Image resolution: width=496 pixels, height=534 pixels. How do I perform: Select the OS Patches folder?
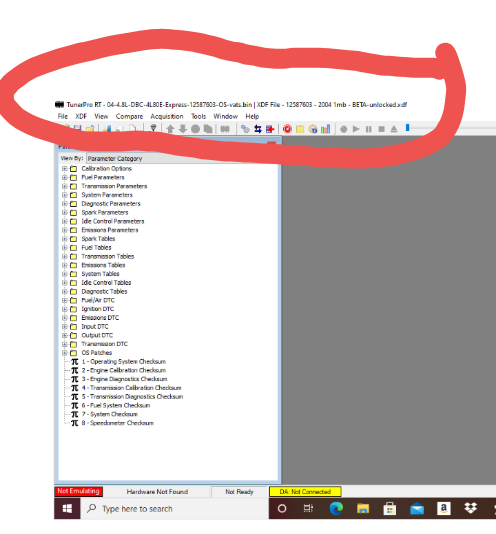click(x=97, y=353)
